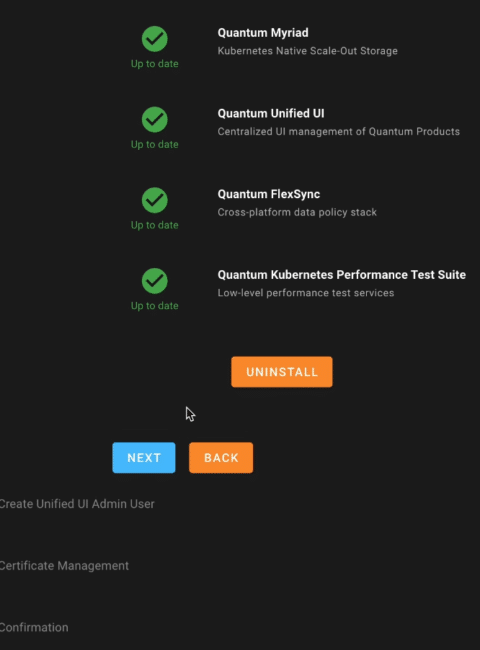Click the Kubernetes Native Scale-Out Storage description
This screenshot has width=480, height=650.
[x=308, y=51]
